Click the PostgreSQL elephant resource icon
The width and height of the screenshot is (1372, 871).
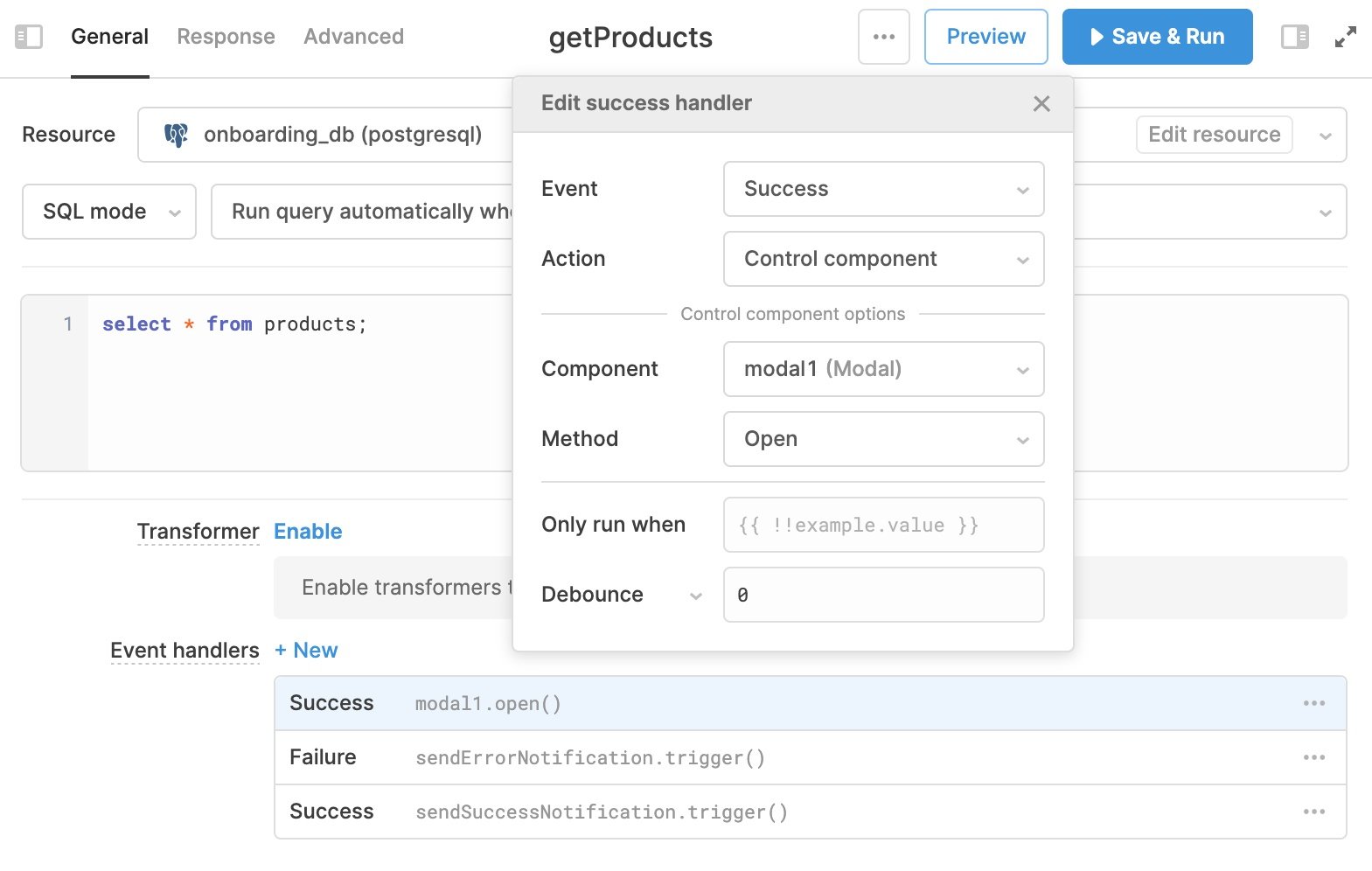[x=176, y=135]
